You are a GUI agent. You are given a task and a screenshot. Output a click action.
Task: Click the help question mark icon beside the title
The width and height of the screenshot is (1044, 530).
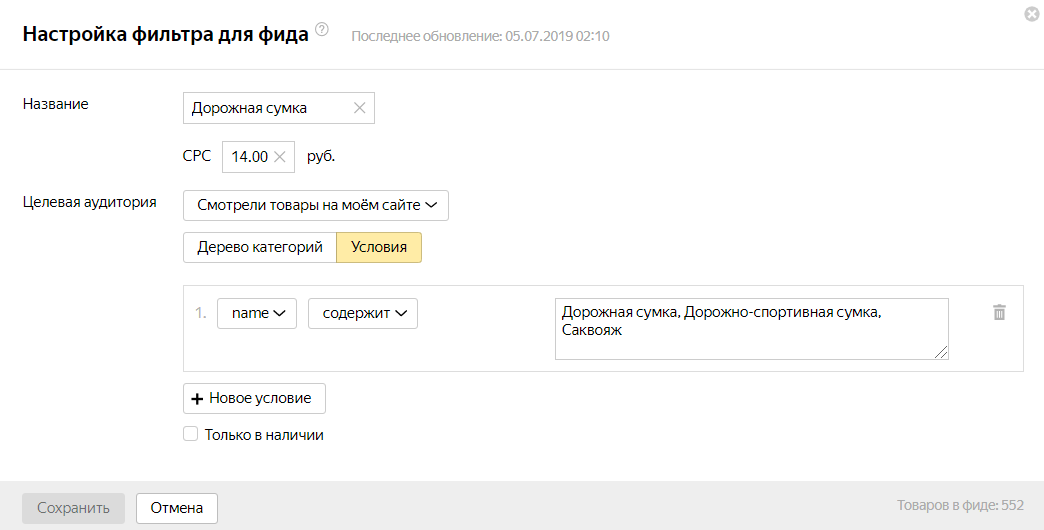pyautogui.click(x=322, y=30)
